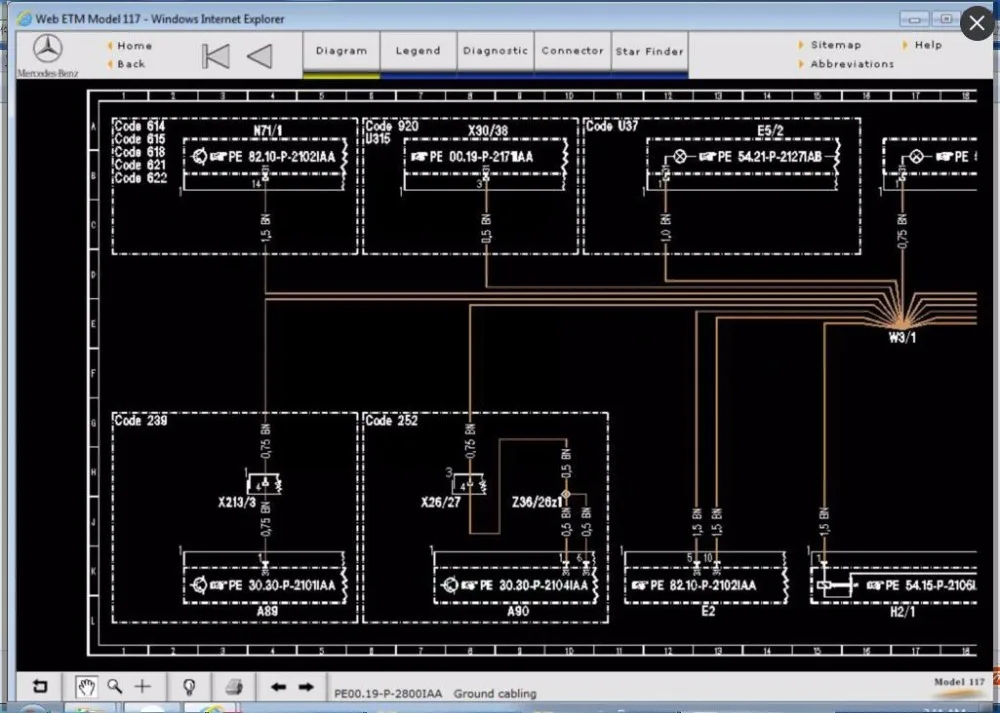This screenshot has width=1000, height=713.
Task: Open the Star Finder tab
Action: tap(649, 51)
